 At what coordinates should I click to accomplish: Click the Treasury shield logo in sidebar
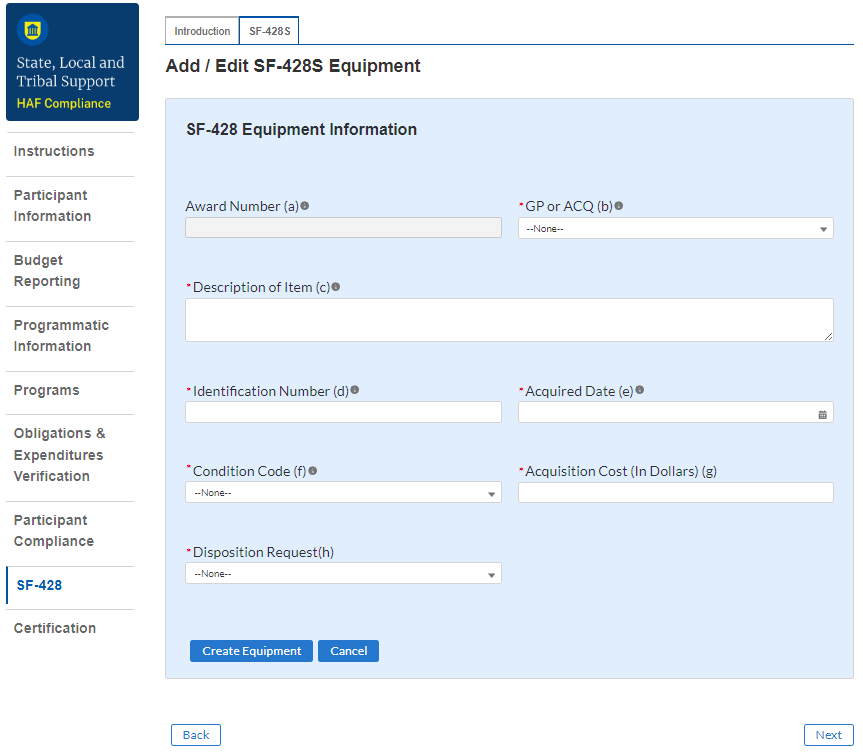click(x=32, y=31)
